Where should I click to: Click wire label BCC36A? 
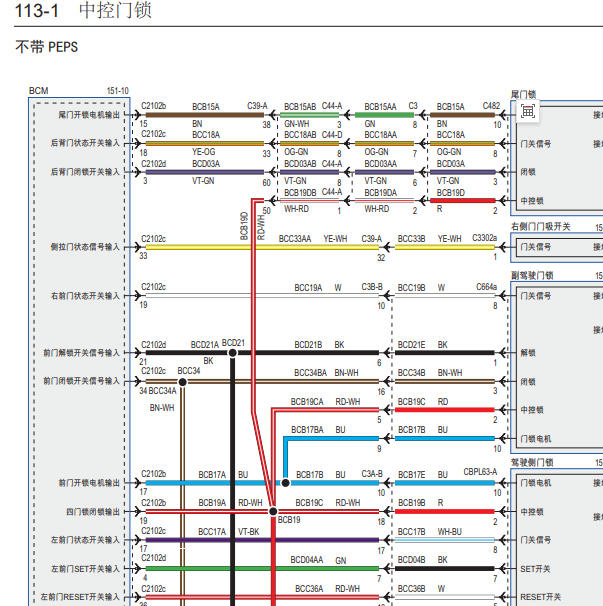click(309, 589)
